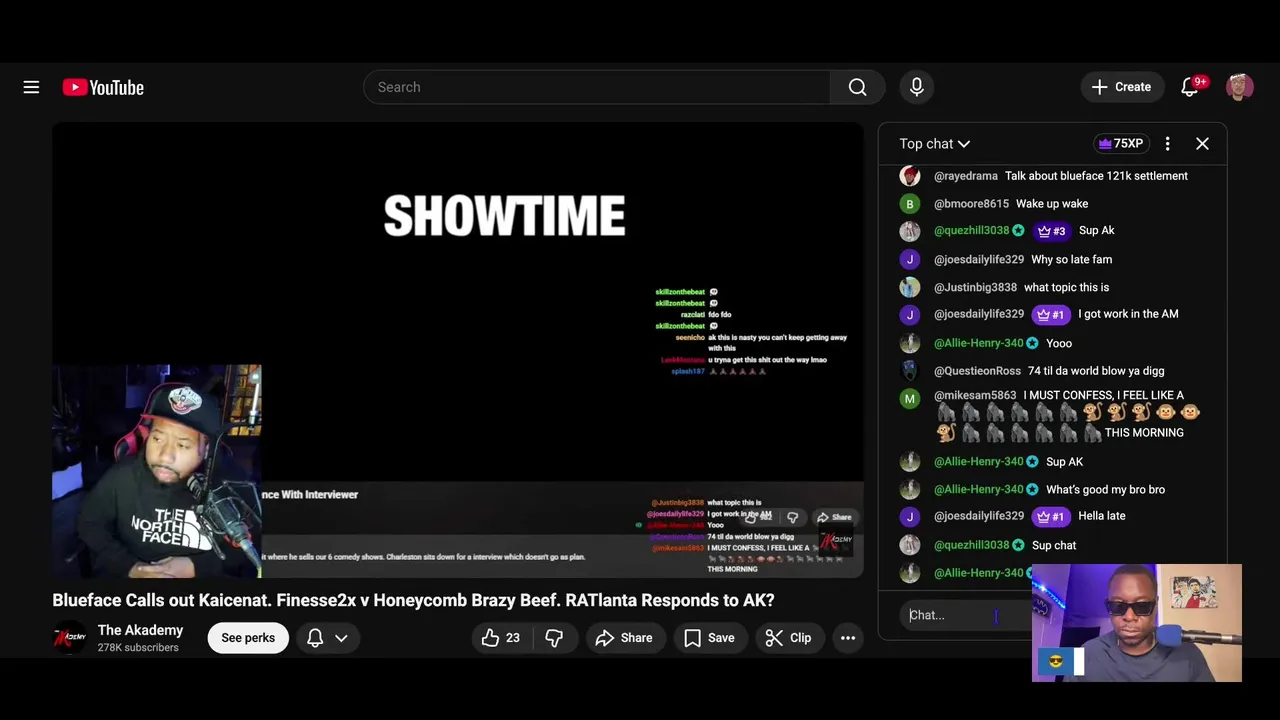Open The Akademy channel avatar
This screenshot has width=1280, height=720.
(x=69, y=638)
